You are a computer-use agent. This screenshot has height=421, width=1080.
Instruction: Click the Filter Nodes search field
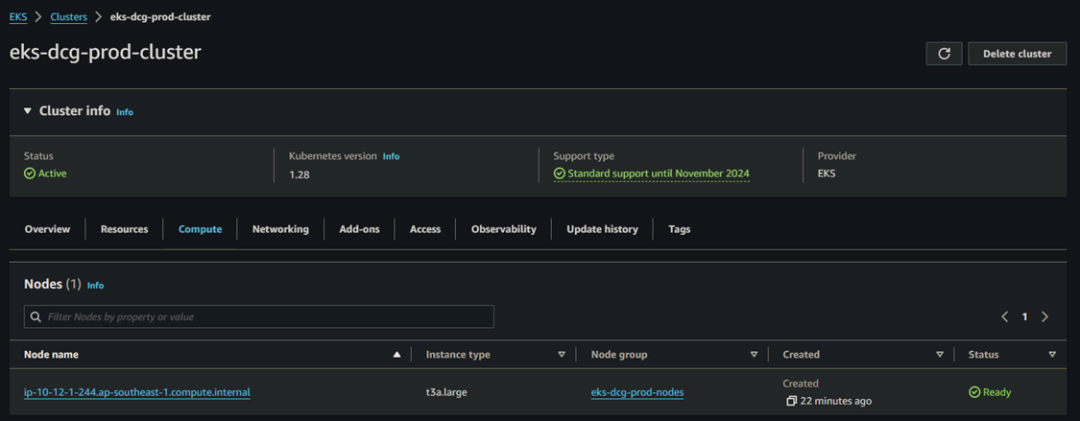click(x=259, y=317)
